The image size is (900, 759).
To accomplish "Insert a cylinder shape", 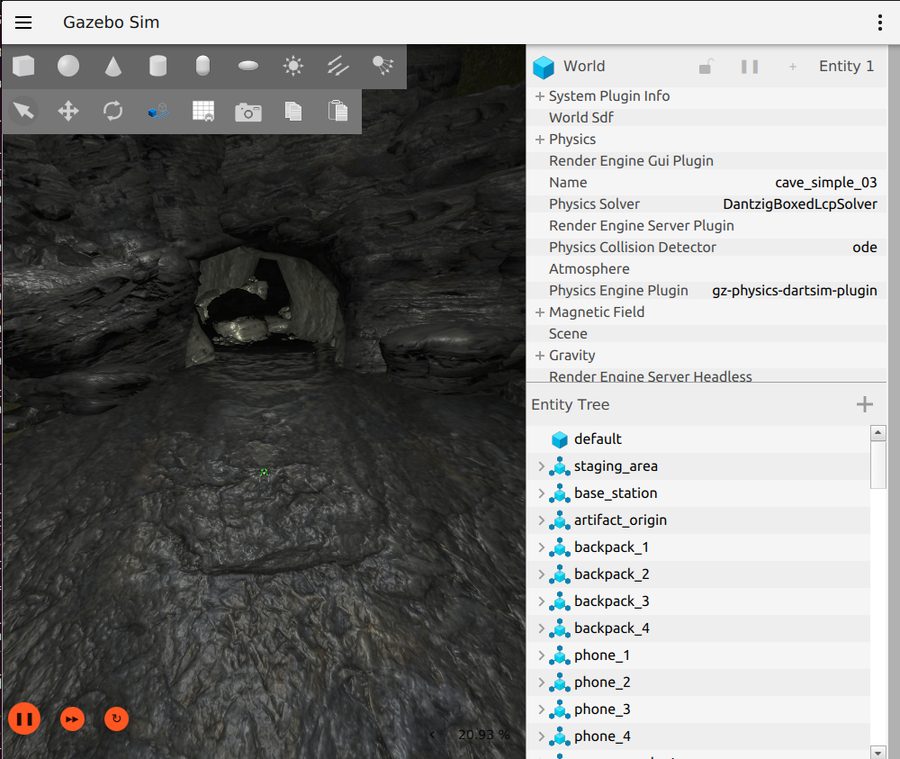I will click(x=158, y=66).
